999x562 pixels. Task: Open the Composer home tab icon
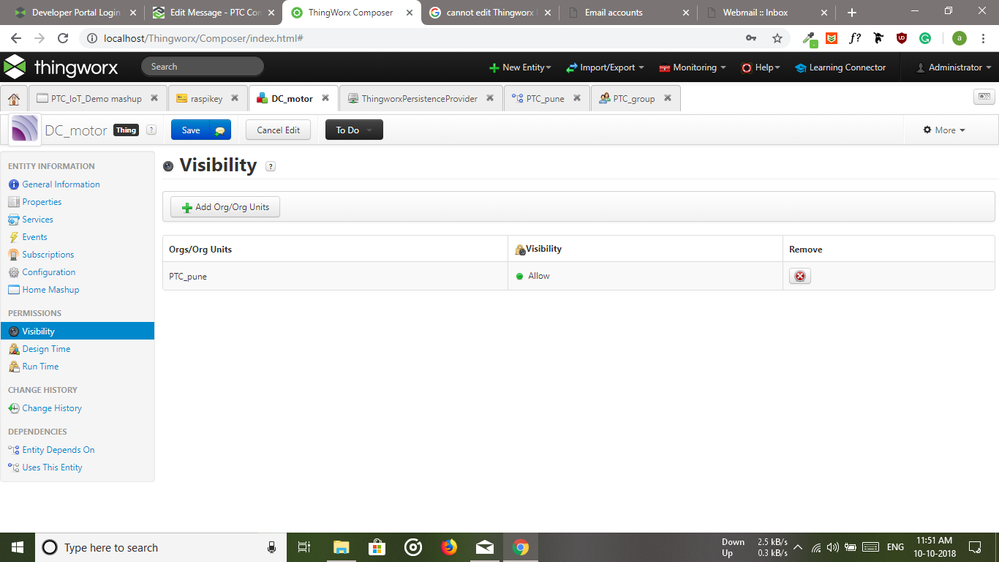point(14,99)
